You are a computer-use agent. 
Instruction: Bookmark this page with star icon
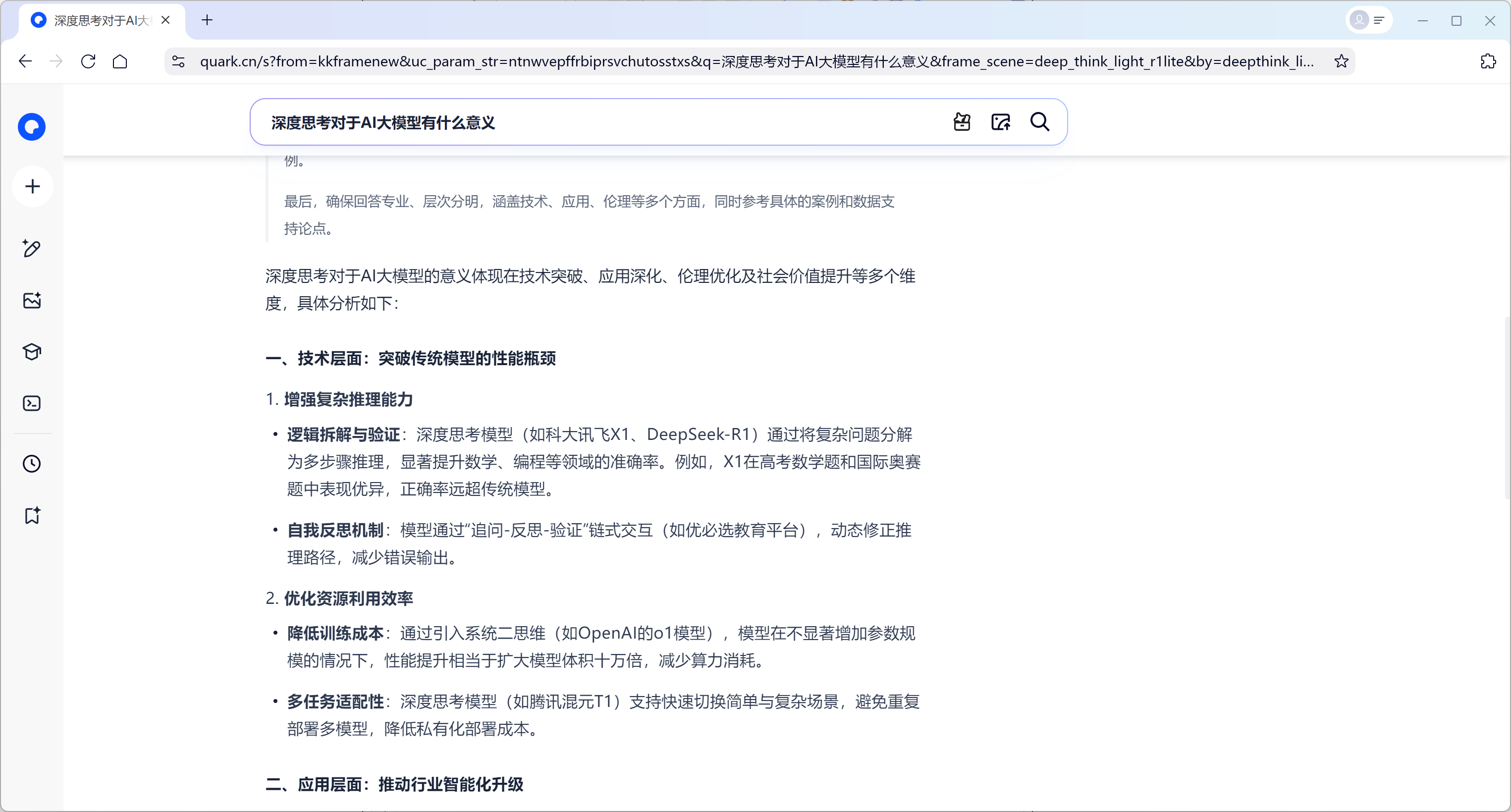click(x=1341, y=61)
